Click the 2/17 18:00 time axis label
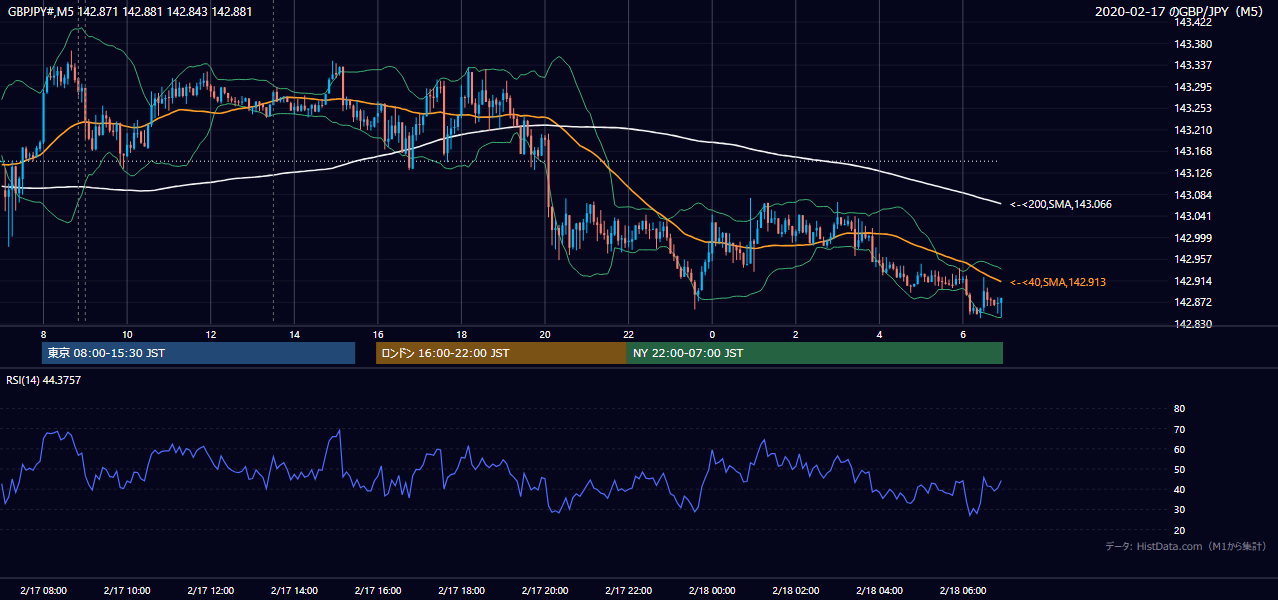The height and width of the screenshot is (600, 1278). (461, 591)
